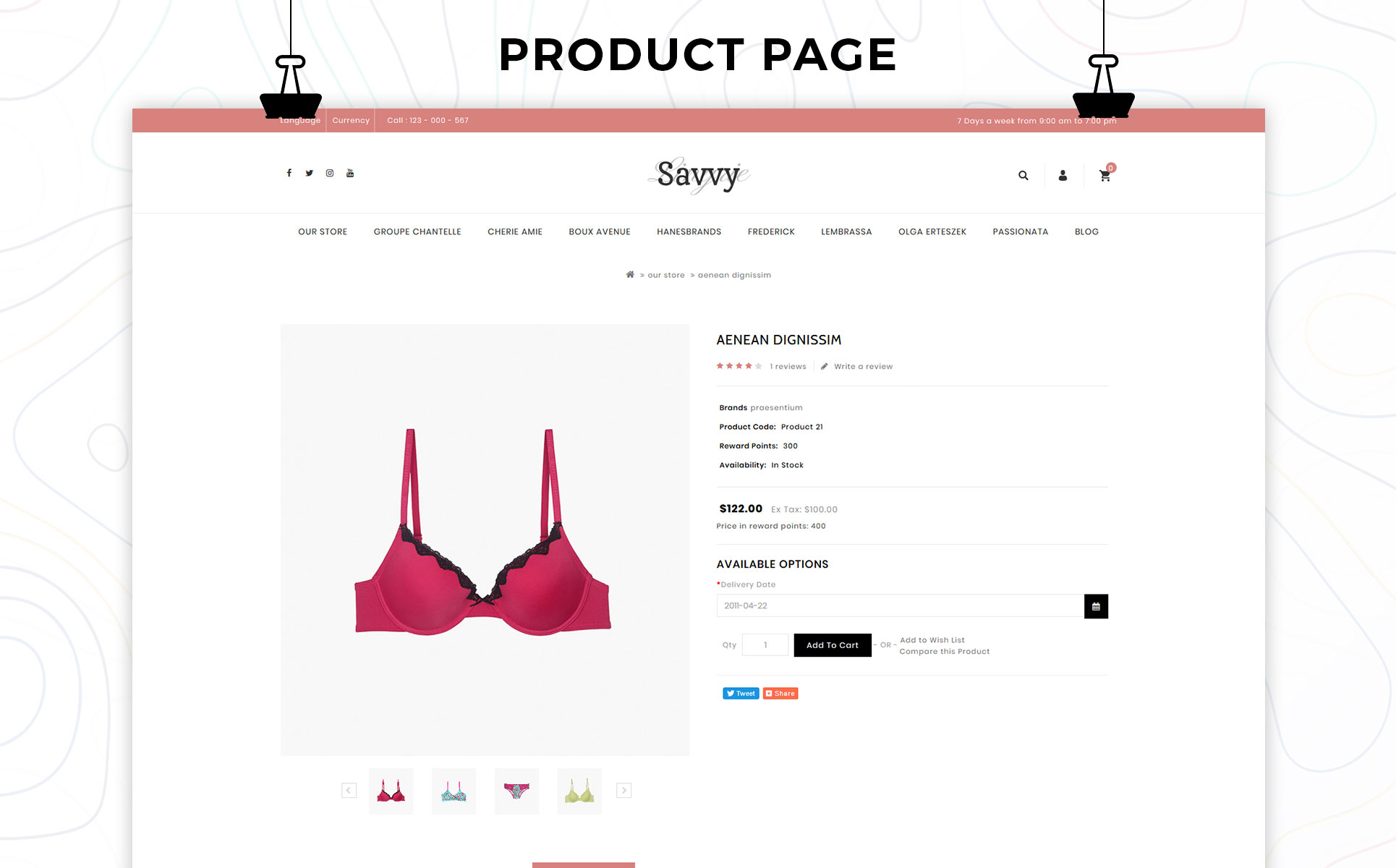Open the shopping cart icon

tap(1105, 175)
